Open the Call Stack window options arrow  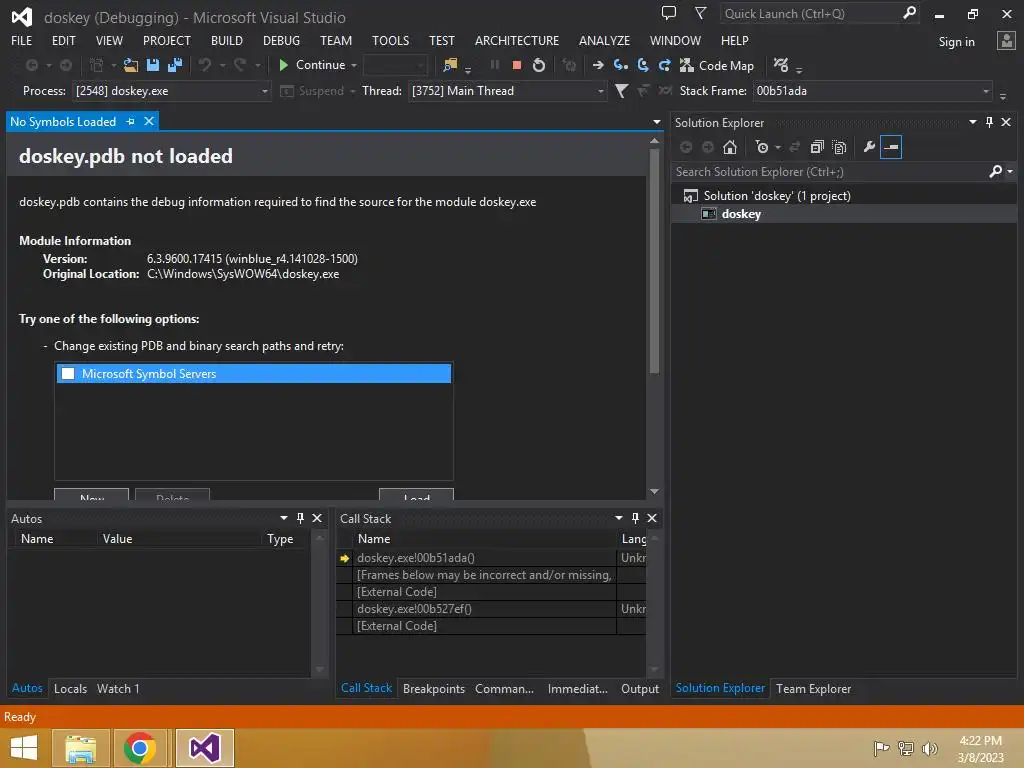tap(618, 518)
